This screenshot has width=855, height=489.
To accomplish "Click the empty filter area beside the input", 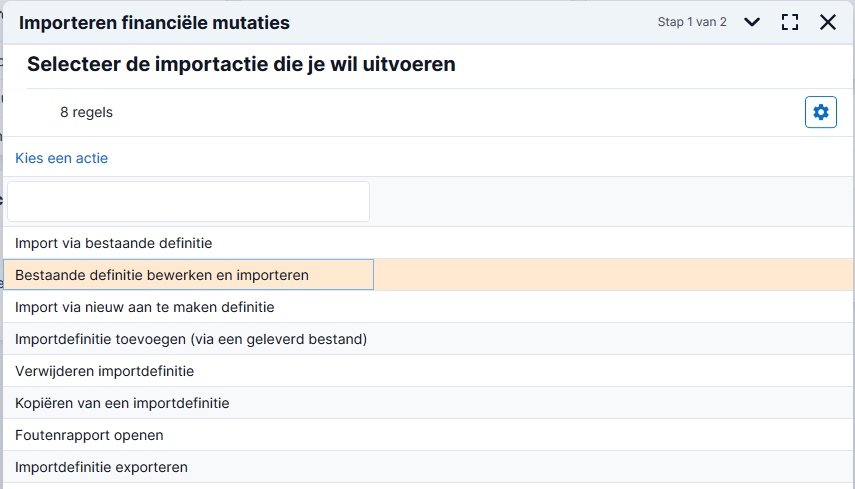I will [x=611, y=202].
